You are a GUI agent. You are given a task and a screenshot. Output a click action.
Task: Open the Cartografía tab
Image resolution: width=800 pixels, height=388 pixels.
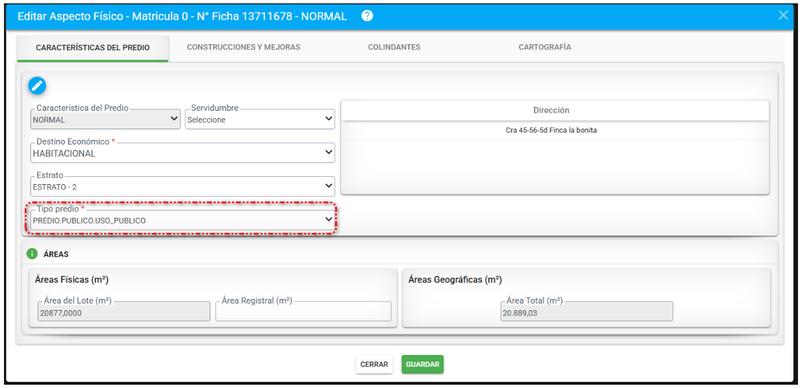tap(544, 47)
